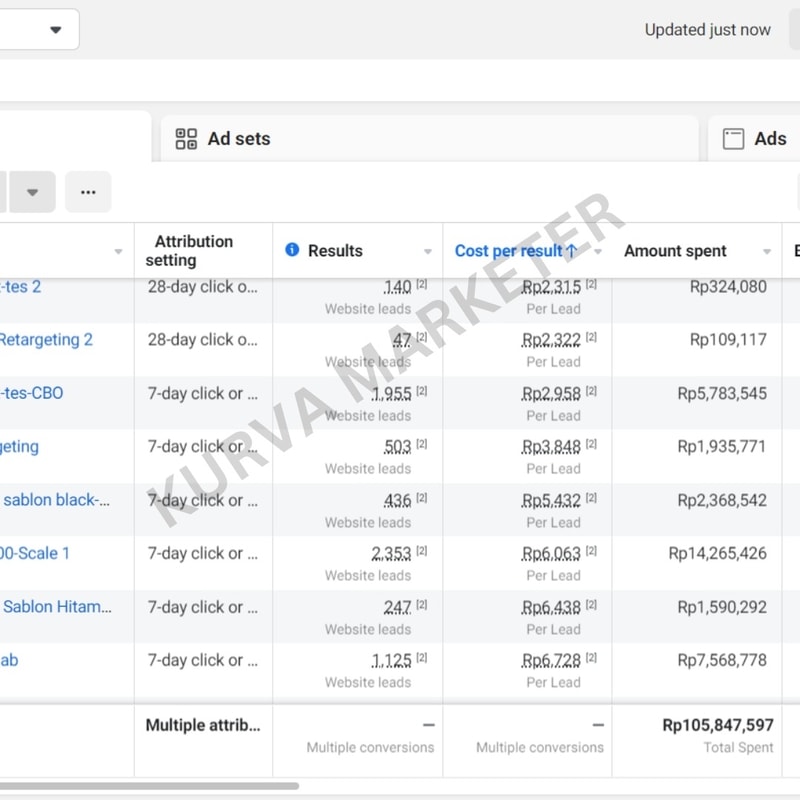The image size is (800, 800).
Task: Click the results value 2,353
Action: 391,553
